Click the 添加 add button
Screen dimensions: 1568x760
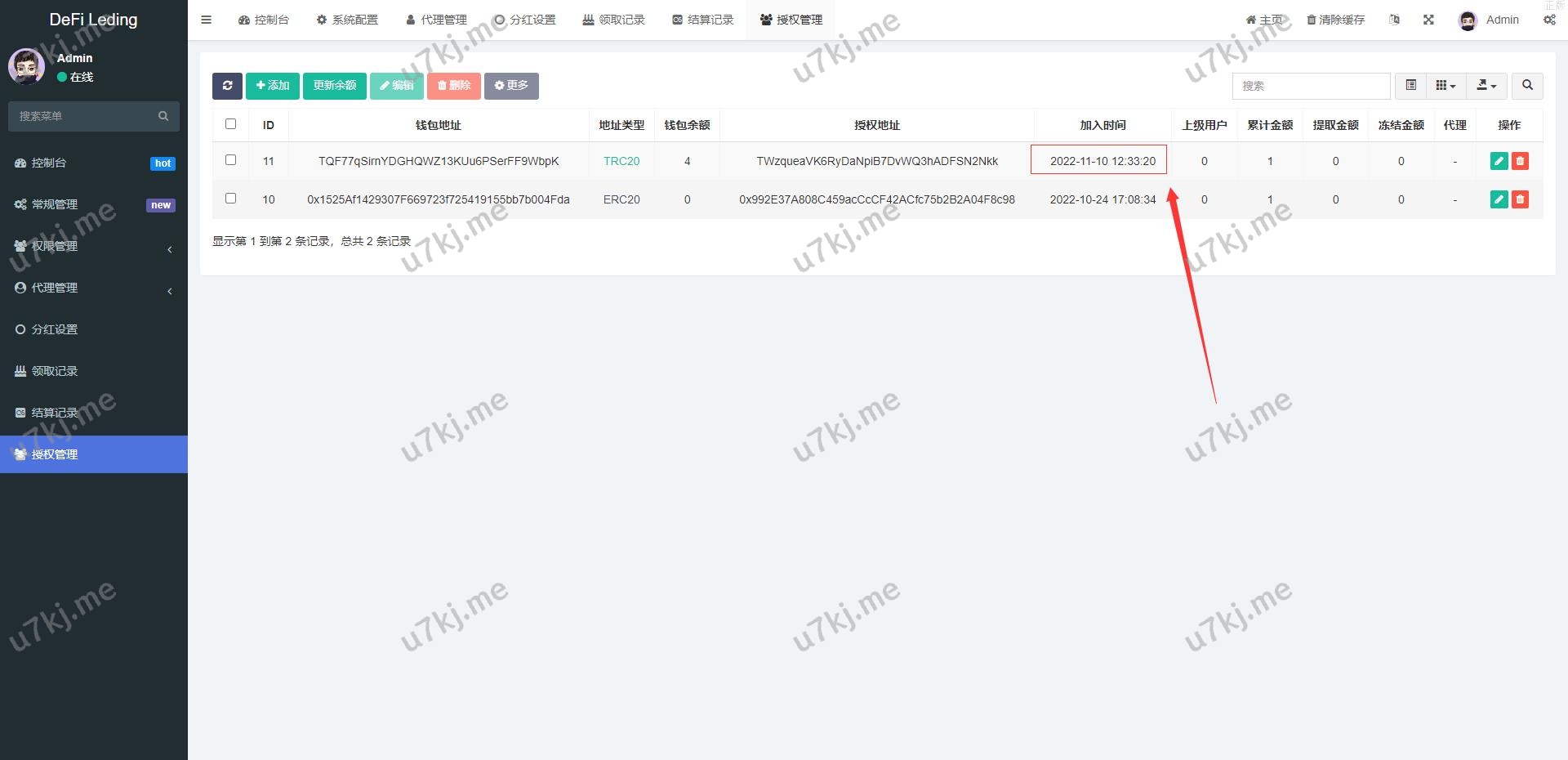273,86
